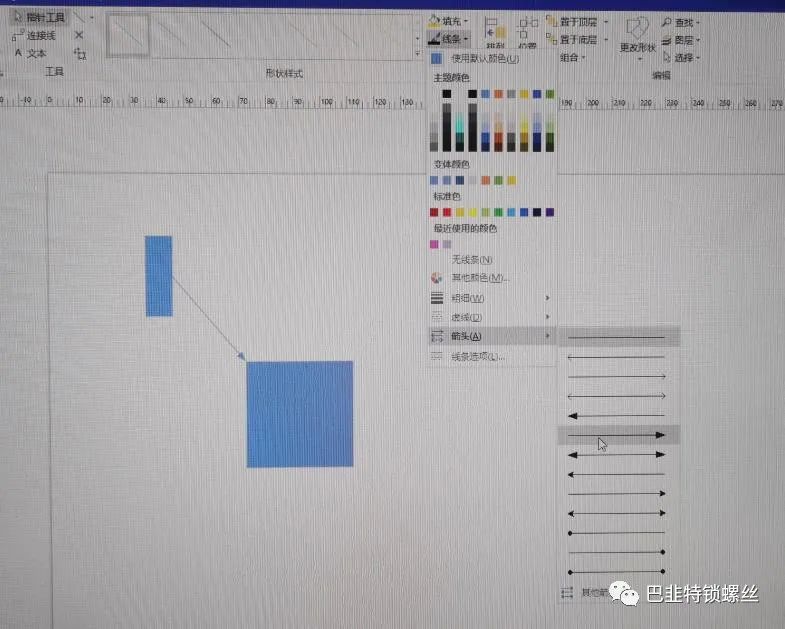Click the arrows icon beside 箭头(A)
Image resolution: width=785 pixels, height=629 pixels.
pyautogui.click(x=437, y=336)
